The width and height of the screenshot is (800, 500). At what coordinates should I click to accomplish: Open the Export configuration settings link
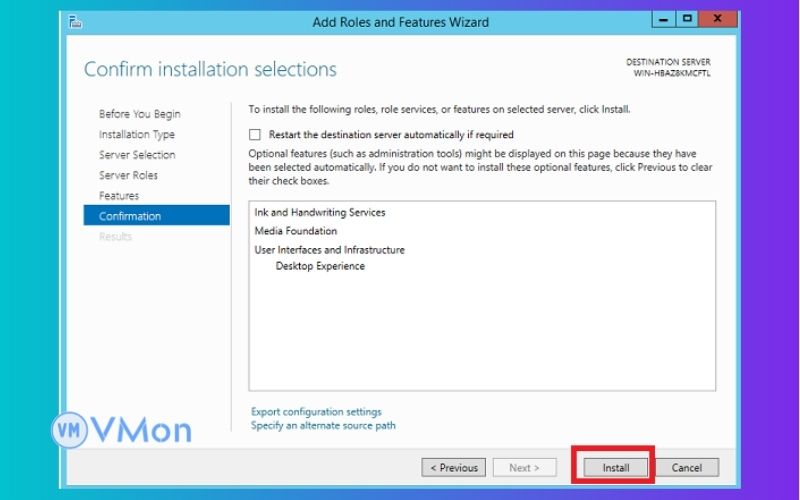[316, 412]
